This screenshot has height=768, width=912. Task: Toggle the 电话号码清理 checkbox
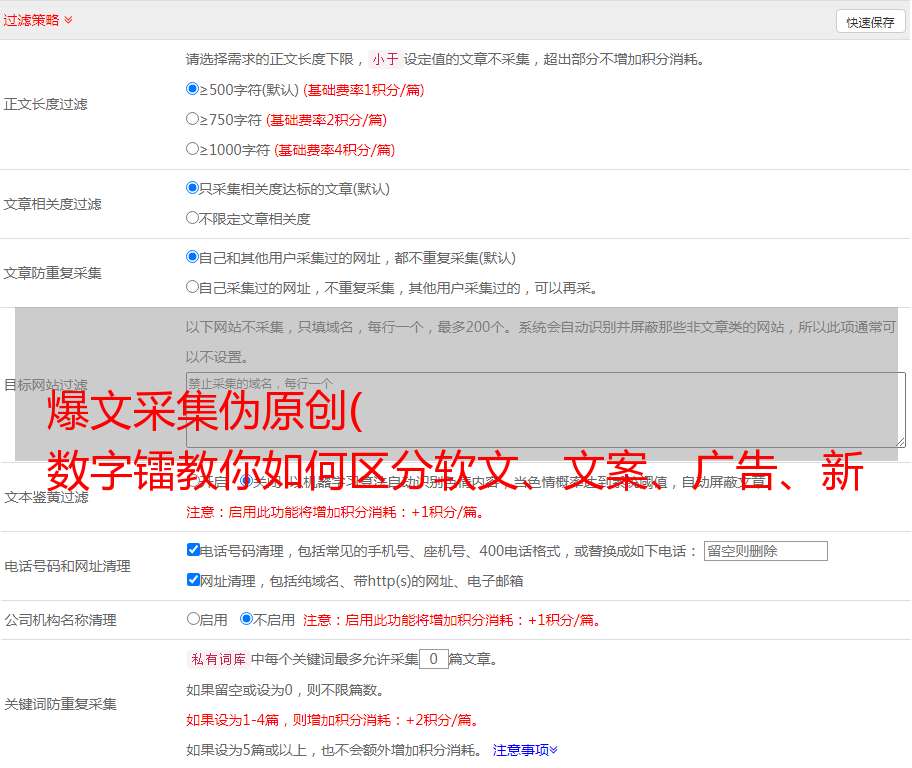click(x=193, y=550)
